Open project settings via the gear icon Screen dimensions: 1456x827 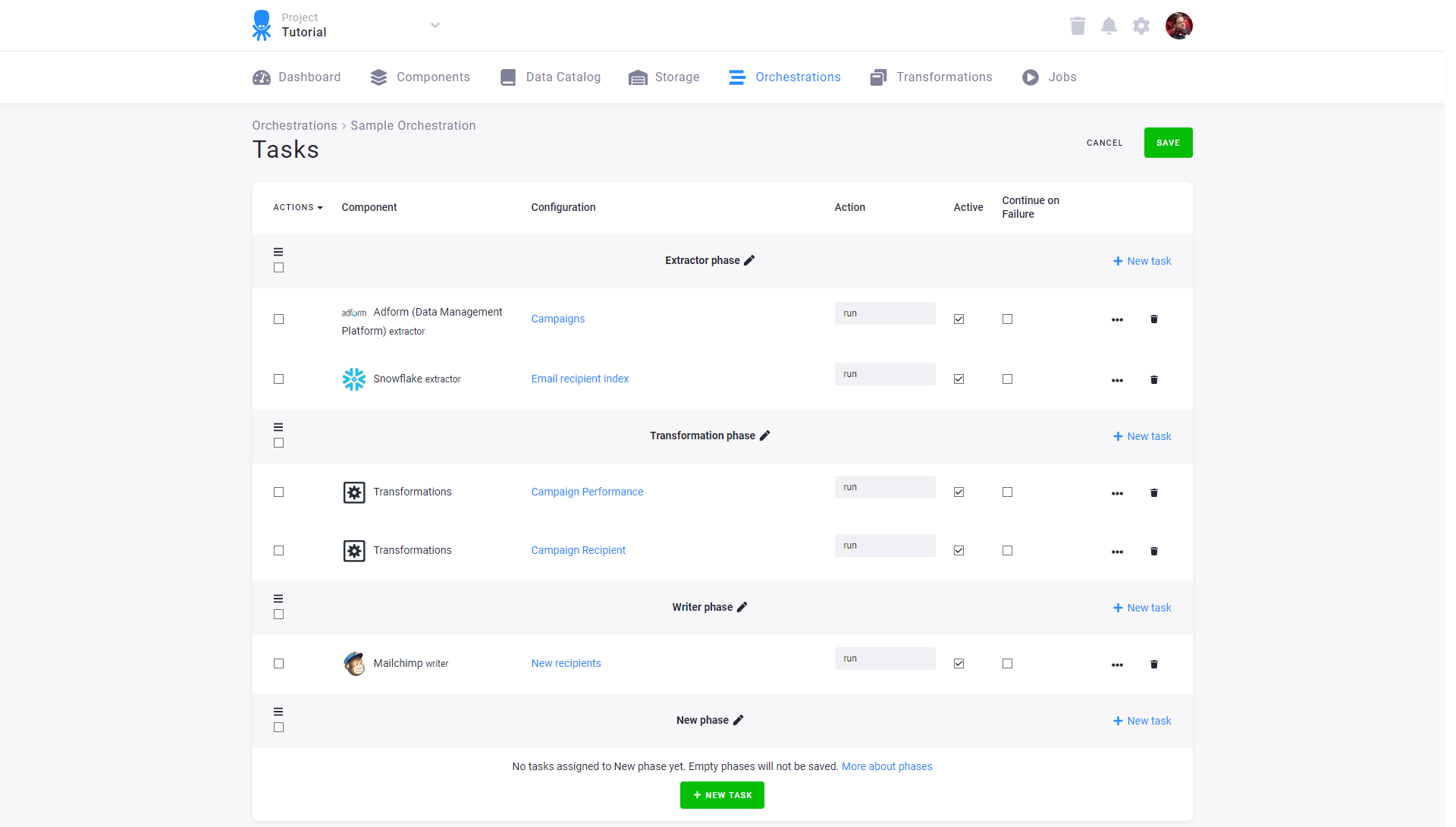pos(1141,25)
